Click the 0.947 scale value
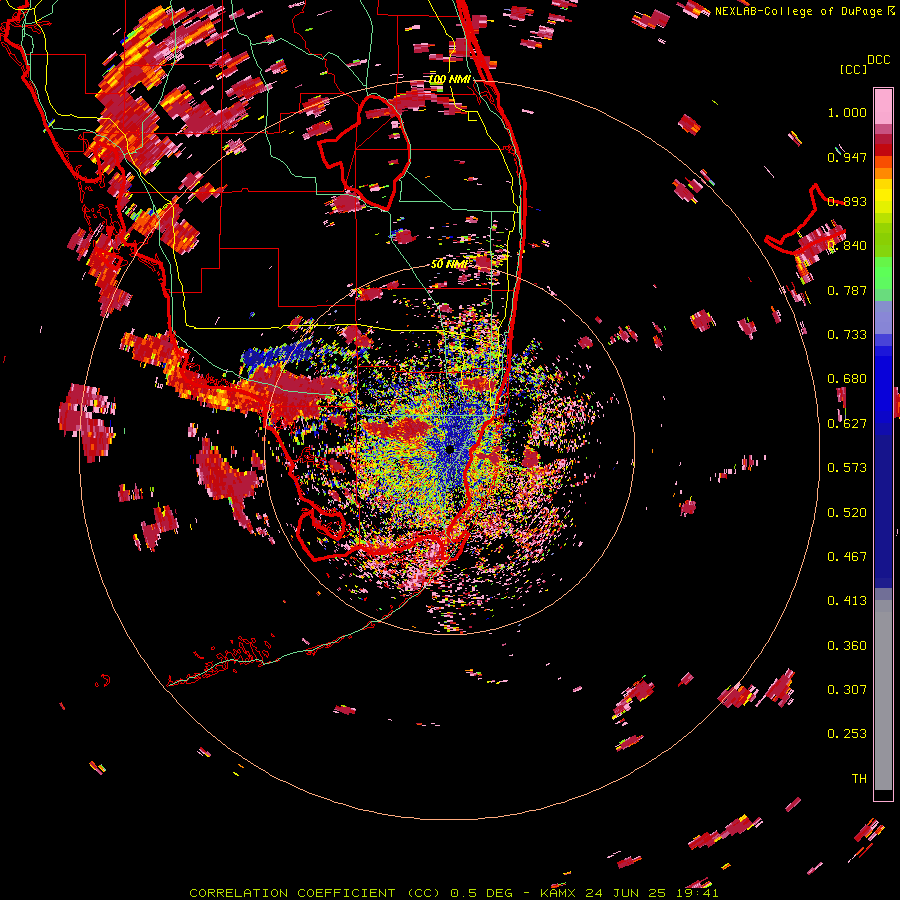 (847, 157)
